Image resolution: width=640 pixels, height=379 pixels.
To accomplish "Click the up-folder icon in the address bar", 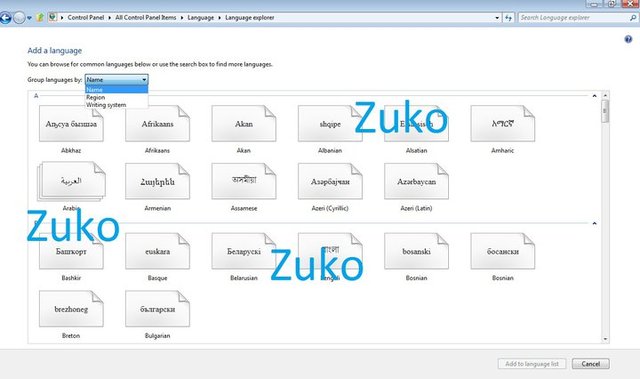I will pyautogui.click(x=40, y=18).
